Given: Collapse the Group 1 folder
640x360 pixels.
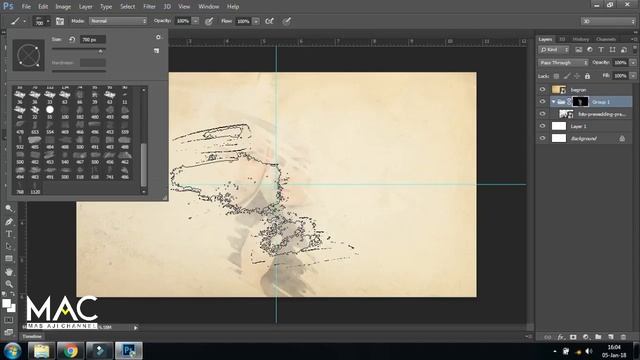Looking at the screenshot, I should [553, 102].
